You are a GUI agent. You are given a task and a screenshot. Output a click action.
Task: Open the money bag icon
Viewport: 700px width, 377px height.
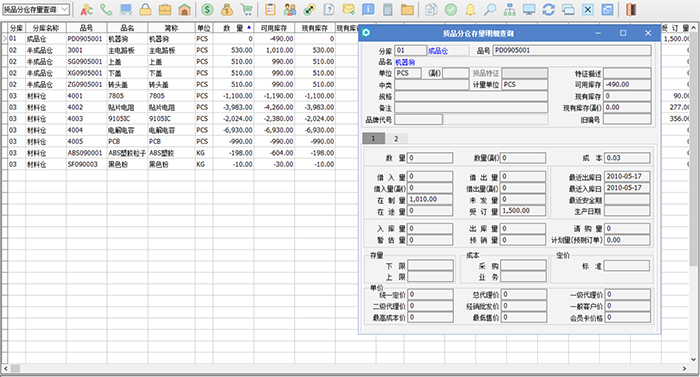[227, 9]
